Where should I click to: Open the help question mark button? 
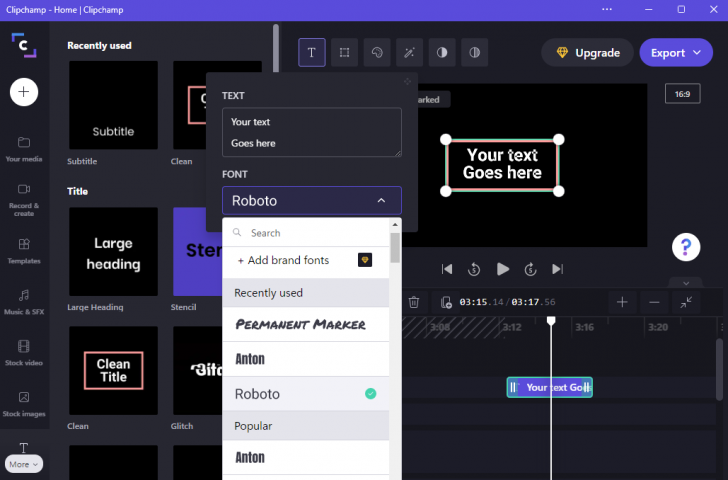click(x=686, y=247)
